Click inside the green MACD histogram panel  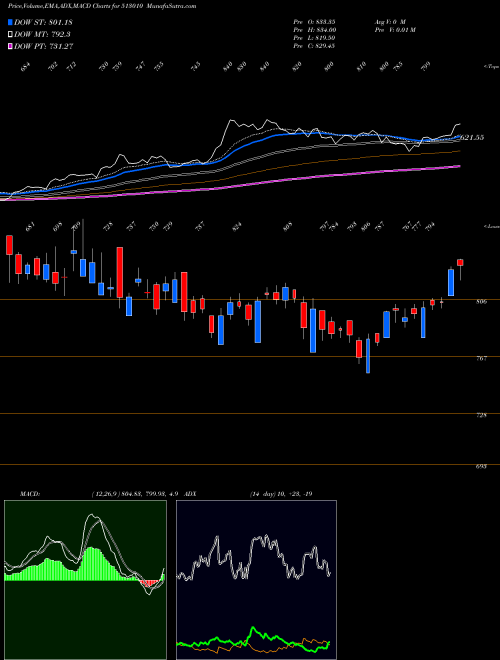coord(85,580)
